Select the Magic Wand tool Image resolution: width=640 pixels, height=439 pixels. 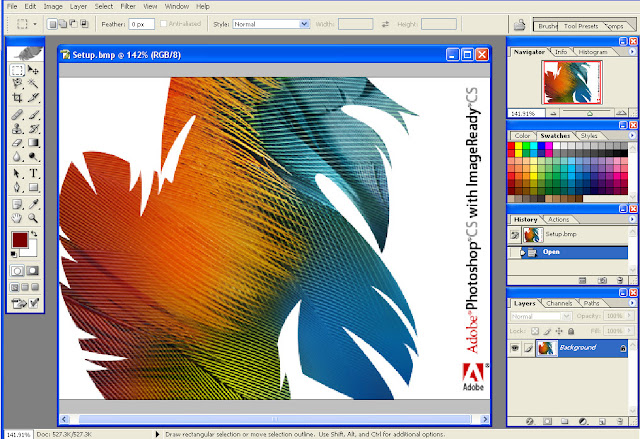pyautogui.click(x=33, y=84)
